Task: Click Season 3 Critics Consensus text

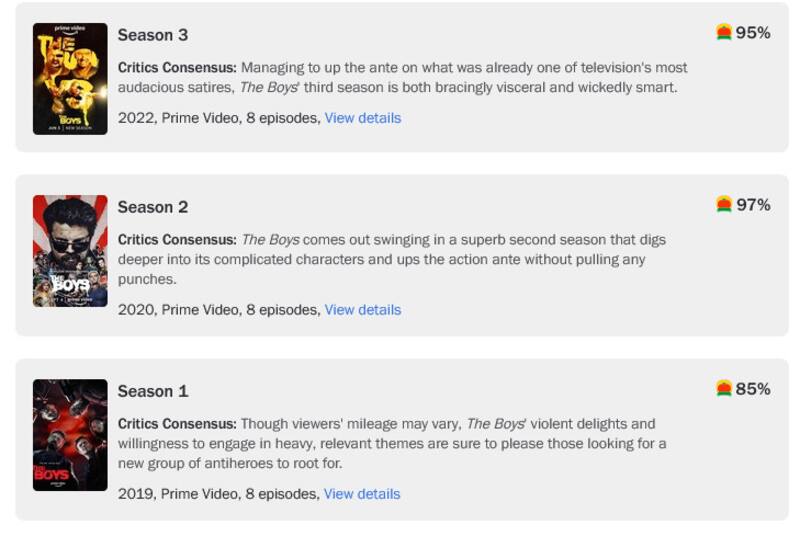Action: 402,78
